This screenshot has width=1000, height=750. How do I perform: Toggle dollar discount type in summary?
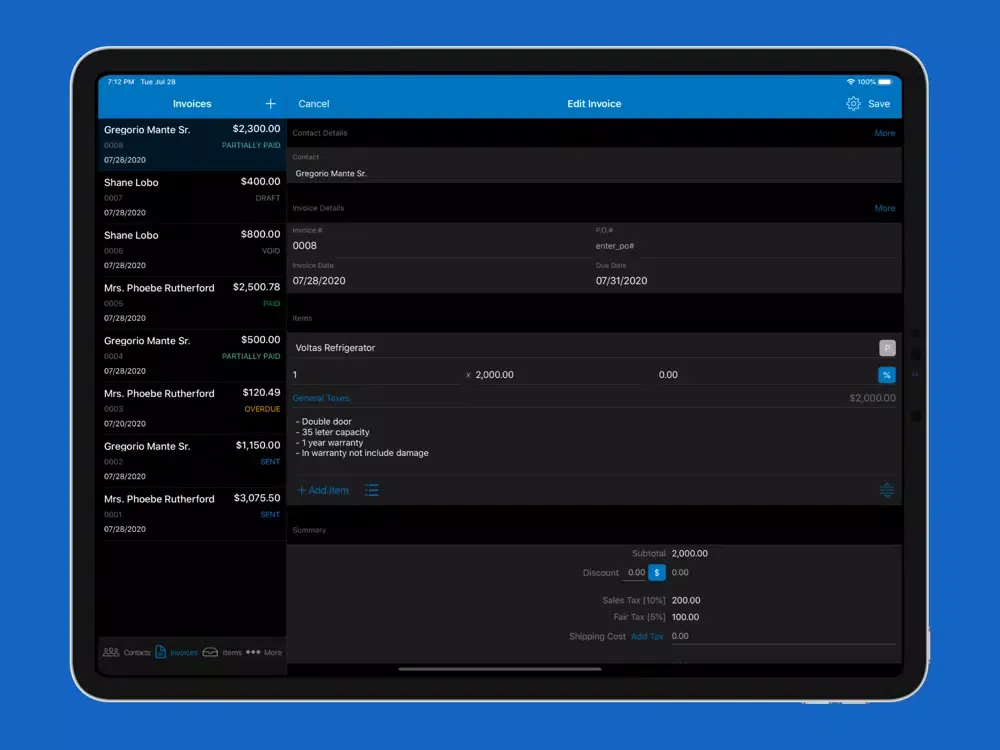coord(657,573)
